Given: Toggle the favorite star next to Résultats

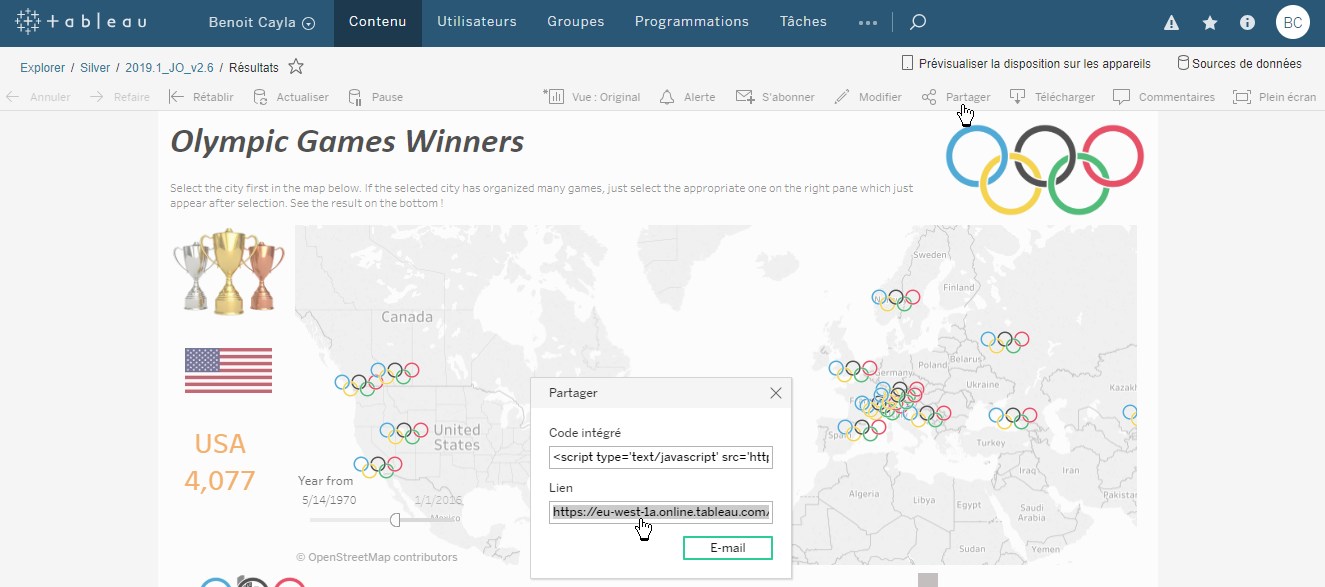Looking at the screenshot, I should (x=296, y=67).
